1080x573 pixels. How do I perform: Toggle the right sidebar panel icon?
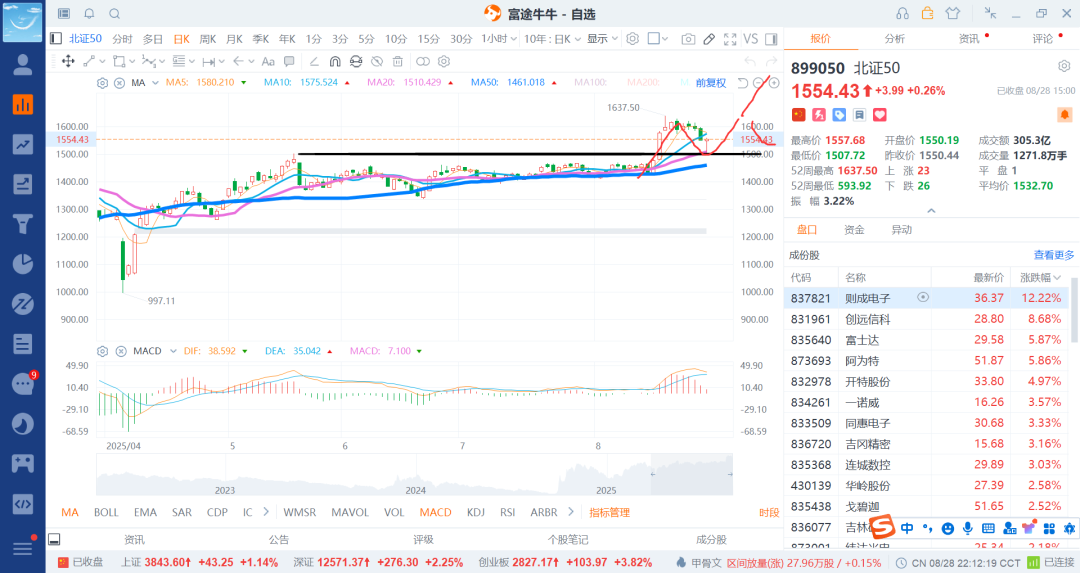[771, 39]
